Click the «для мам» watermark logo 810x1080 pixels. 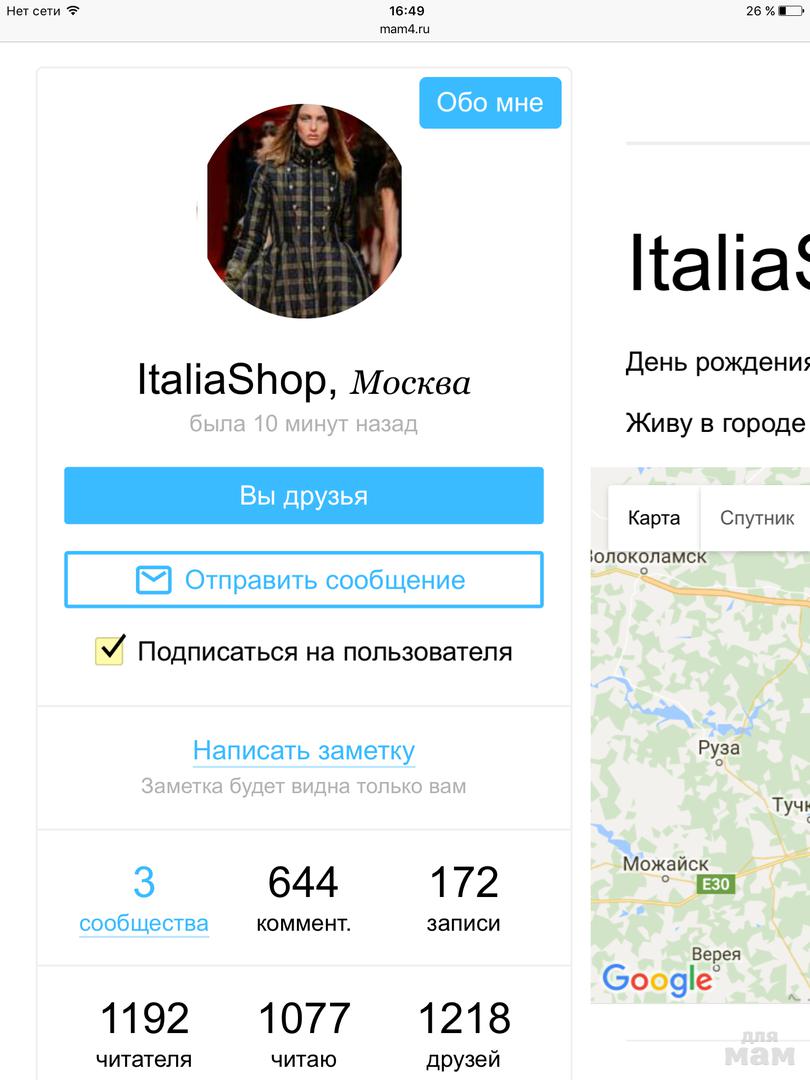tap(760, 1048)
